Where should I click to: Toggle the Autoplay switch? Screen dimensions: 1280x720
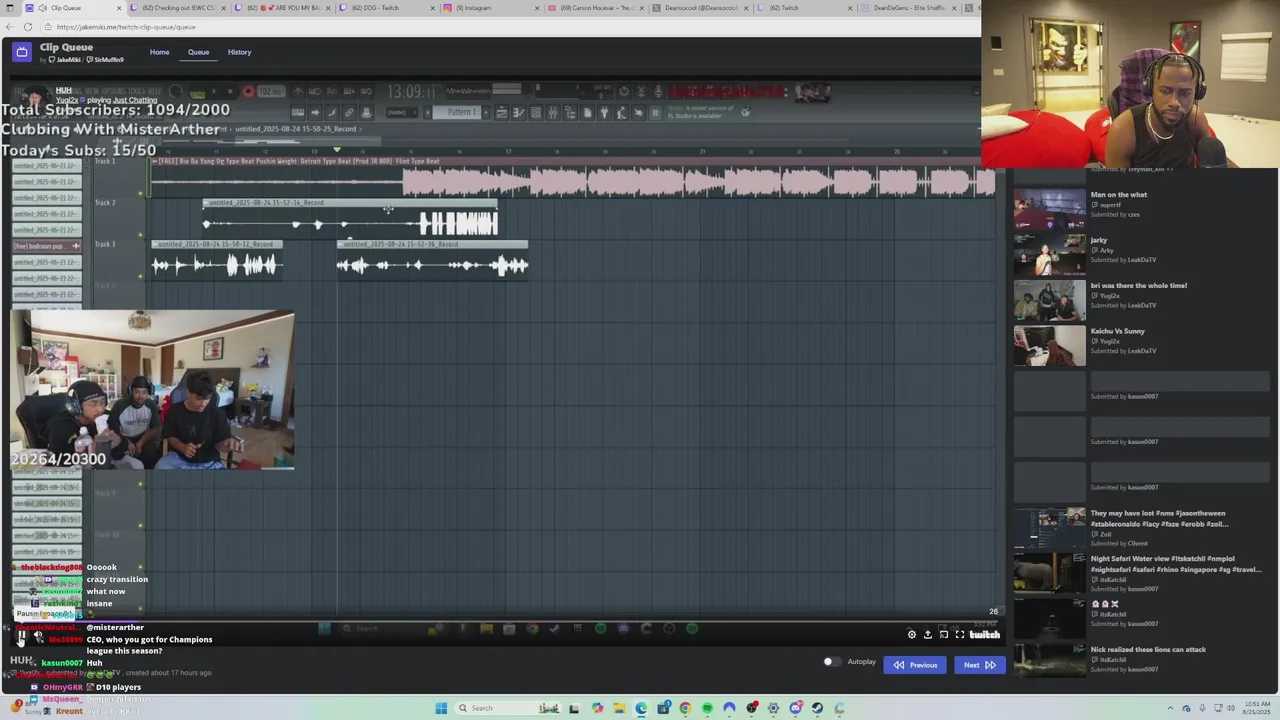click(831, 662)
